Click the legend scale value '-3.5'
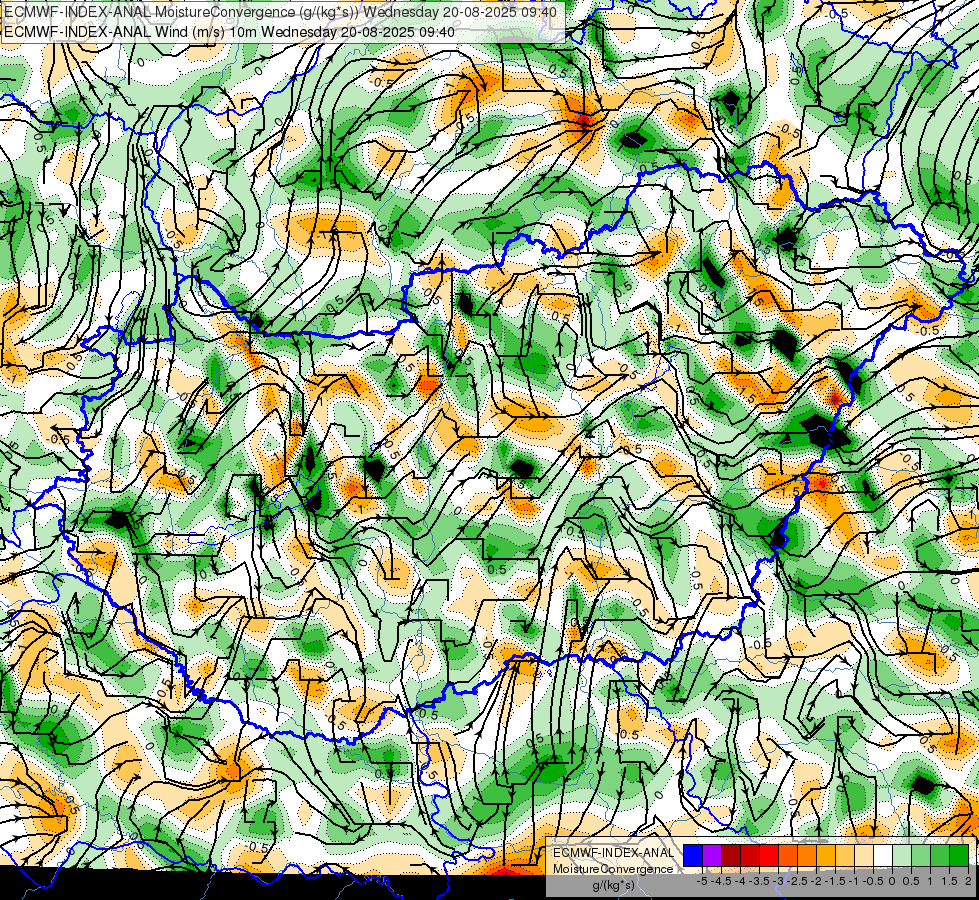979x900 pixels. 759,881
